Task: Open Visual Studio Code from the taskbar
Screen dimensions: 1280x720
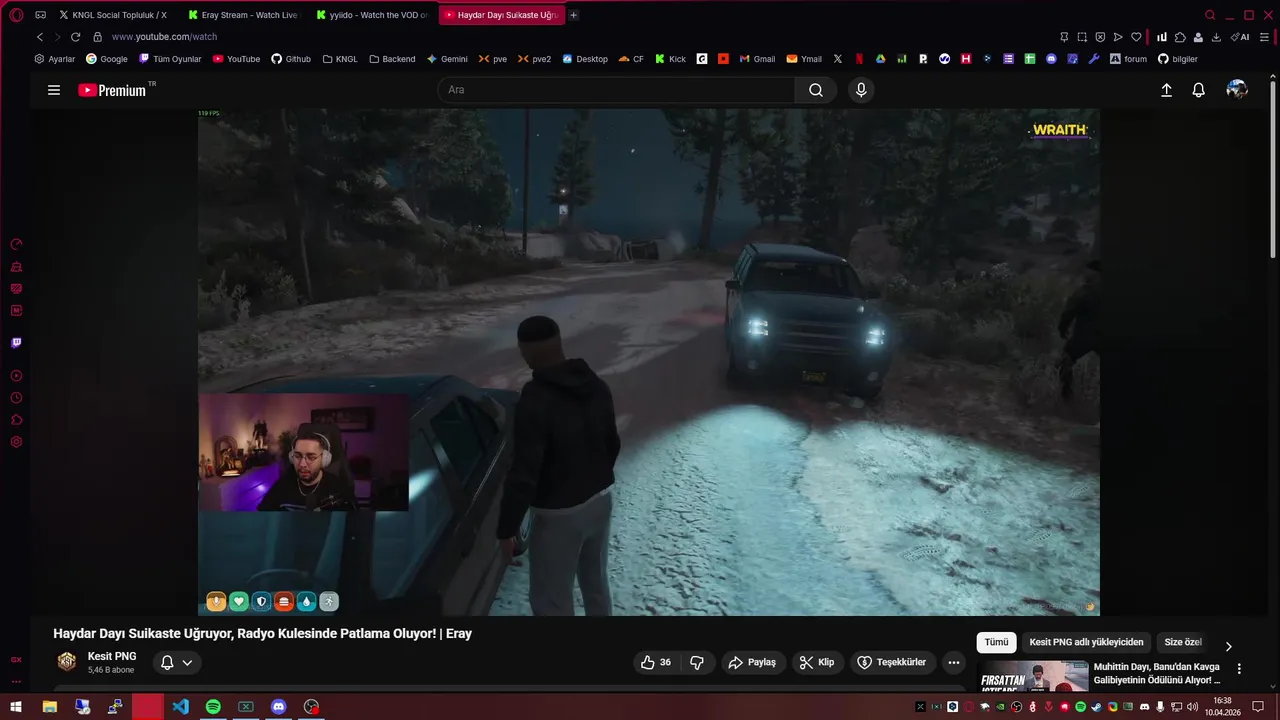Action: coord(180,707)
